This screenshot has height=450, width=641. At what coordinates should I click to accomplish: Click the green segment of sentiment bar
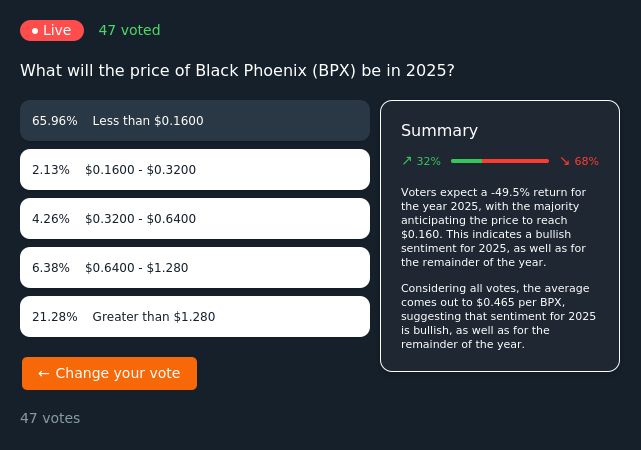click(466, 161)
